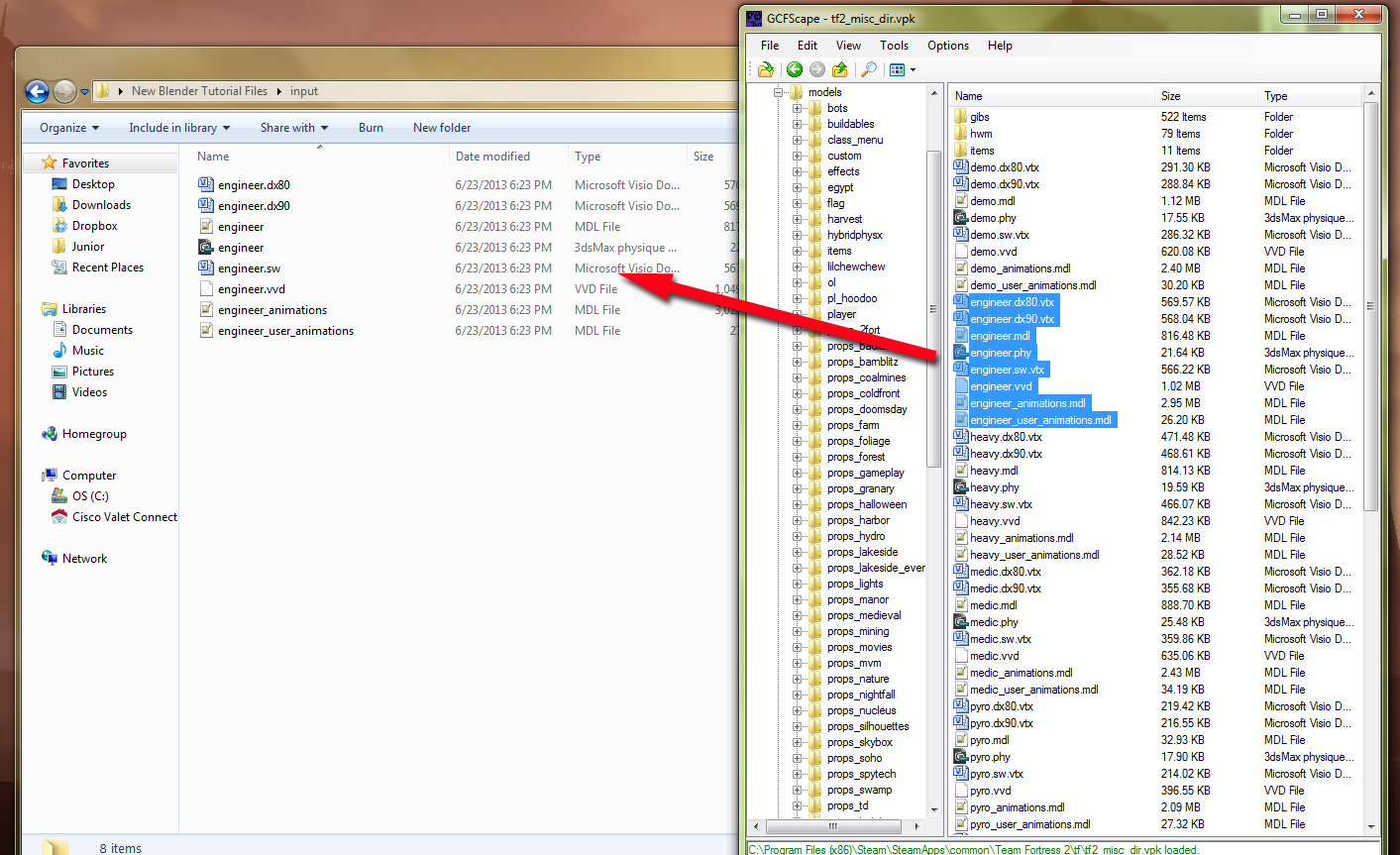Image resolution: width=1400 pixels, height=855 pixels.
Task: Click the Recent Places icon in Favorites
Action: (59, 267)
